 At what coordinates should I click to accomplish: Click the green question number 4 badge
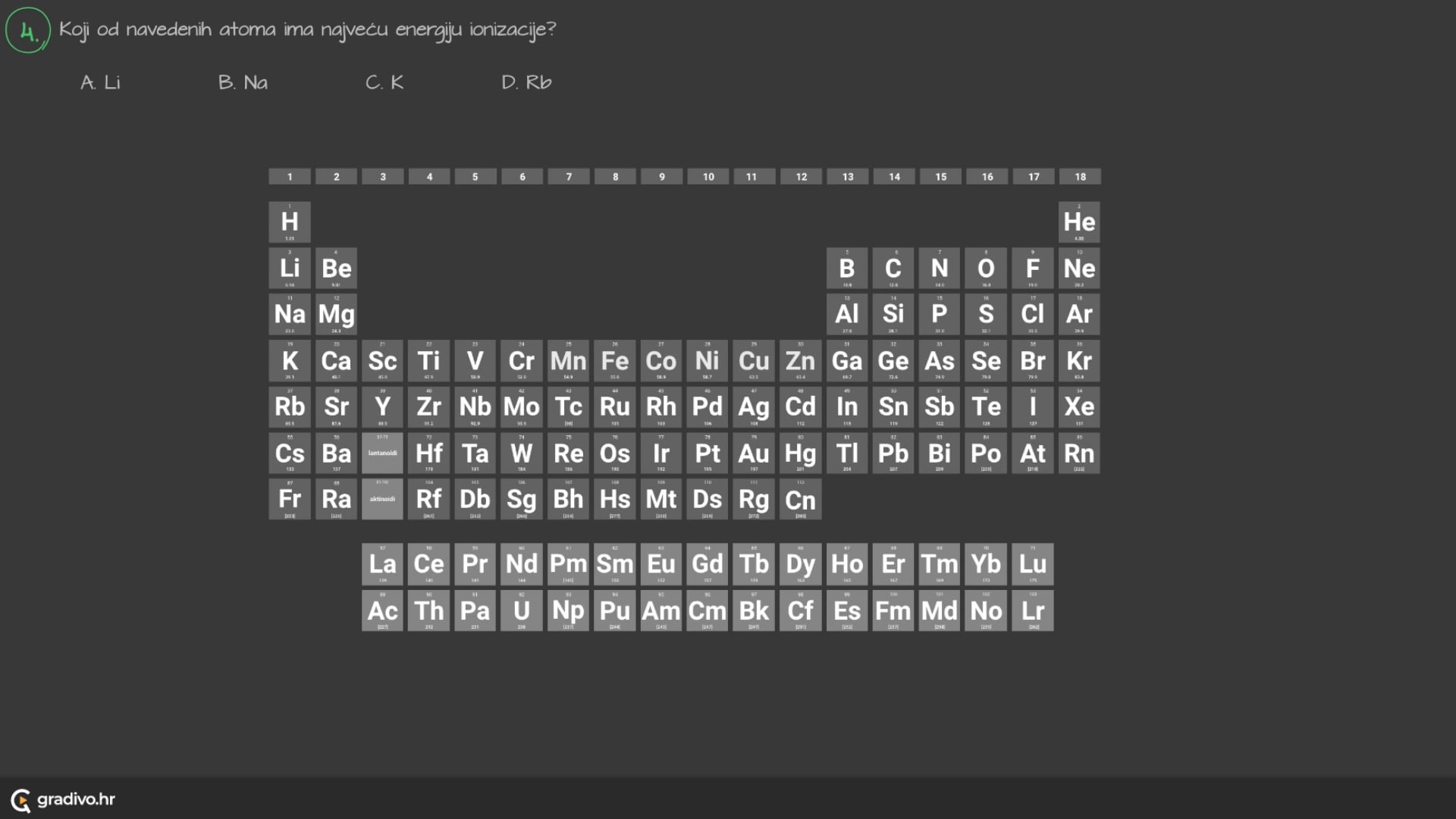point(28,31)
